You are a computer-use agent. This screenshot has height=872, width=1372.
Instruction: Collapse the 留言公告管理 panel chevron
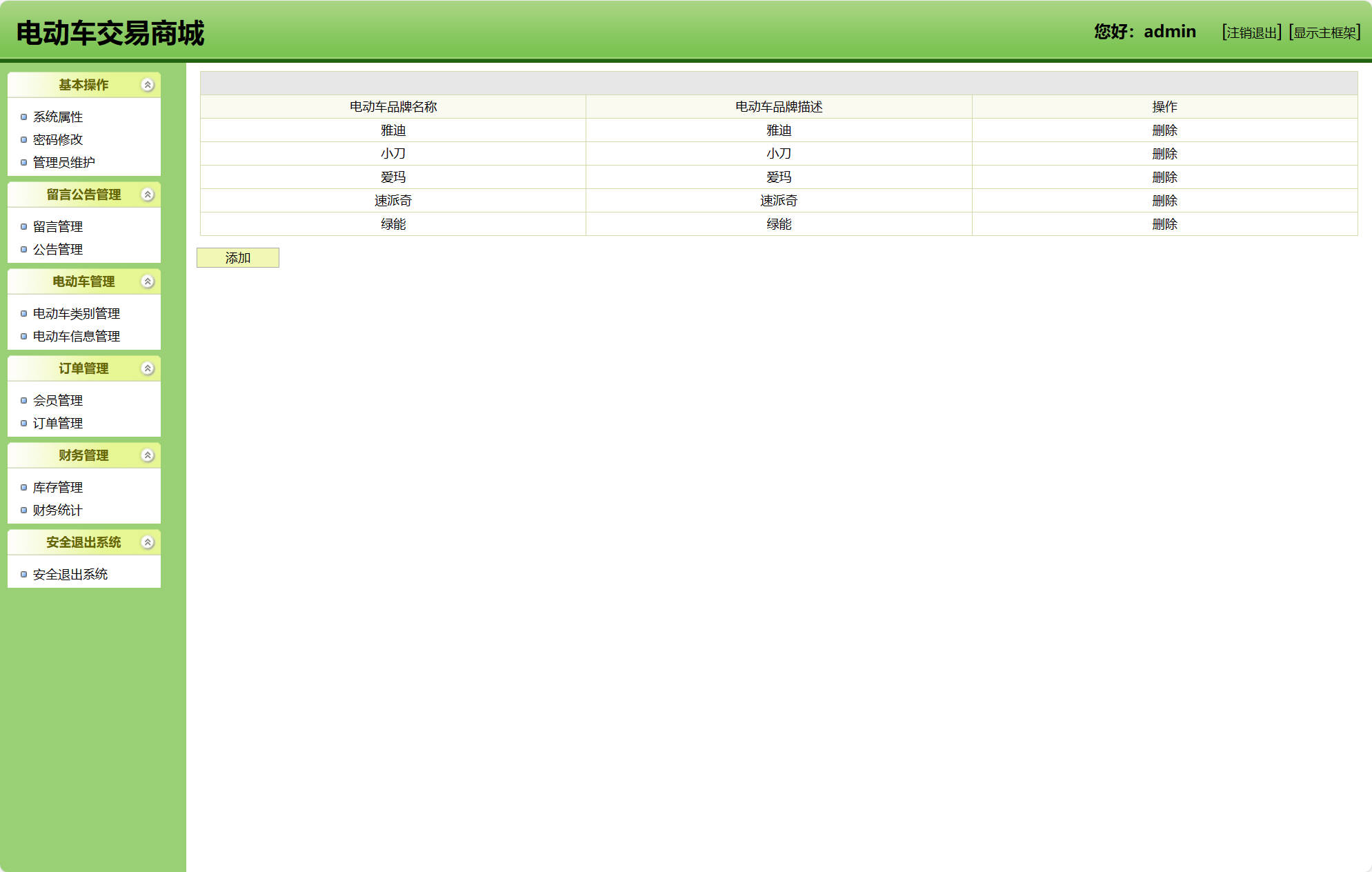pyautogui.click(x=148, y=195)
